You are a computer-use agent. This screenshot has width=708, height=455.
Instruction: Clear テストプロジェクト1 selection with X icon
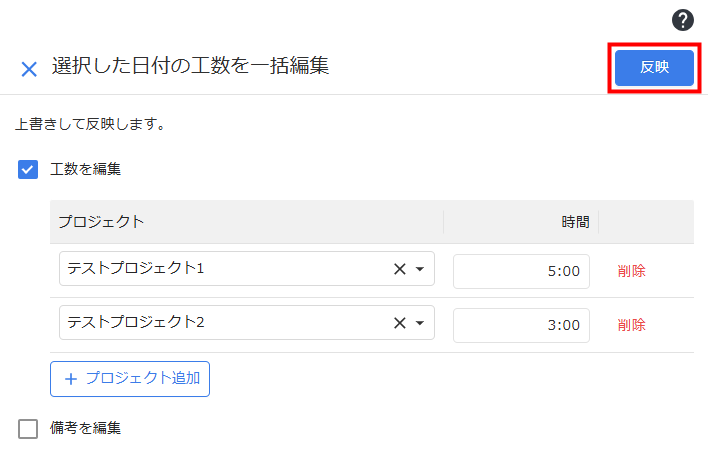point(400,269)
